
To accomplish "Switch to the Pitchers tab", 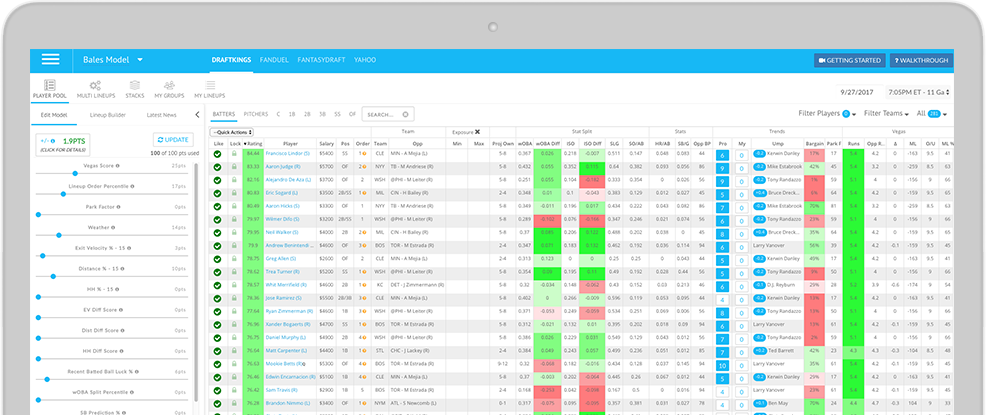I will pos(256,114).
